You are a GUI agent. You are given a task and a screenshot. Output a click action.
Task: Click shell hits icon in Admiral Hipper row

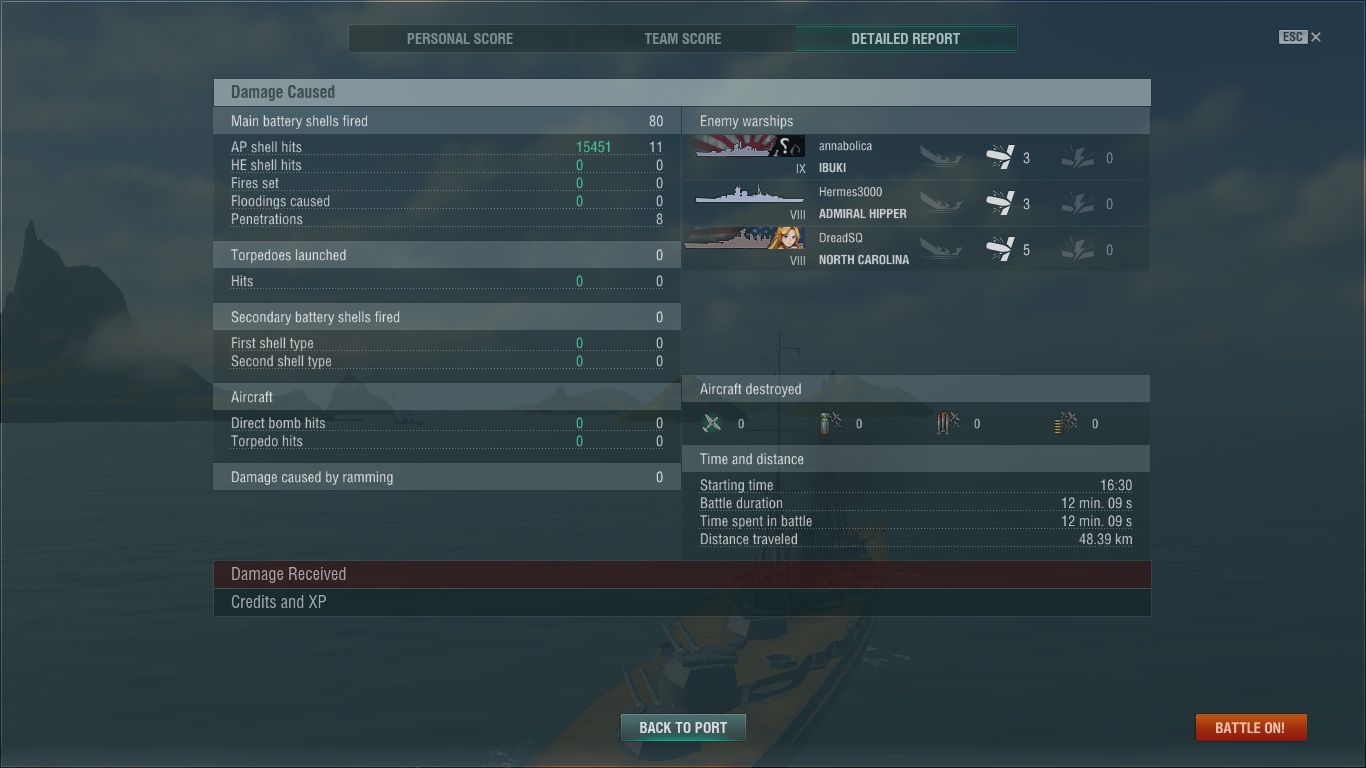pyautogui.click(x=1000, y=204)
